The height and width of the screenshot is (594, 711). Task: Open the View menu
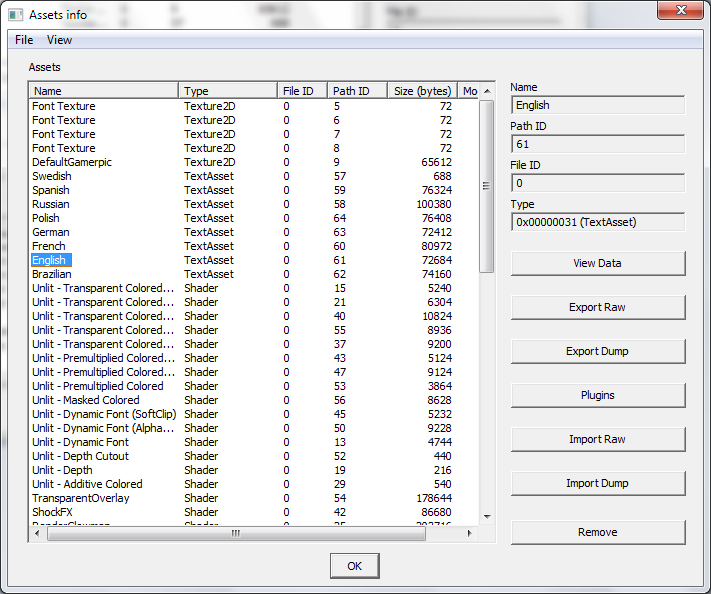pyautogui.click(x=59, y=40)
